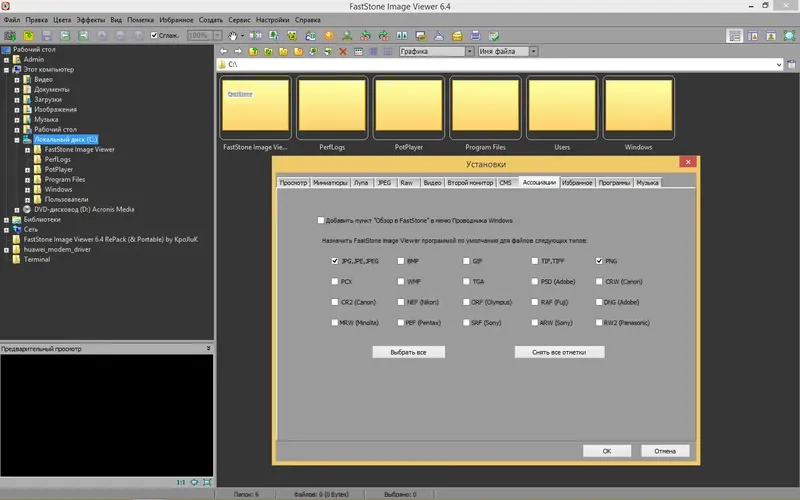
Task: Rotate right using the toolbar icon
Action: click(384, 36)
